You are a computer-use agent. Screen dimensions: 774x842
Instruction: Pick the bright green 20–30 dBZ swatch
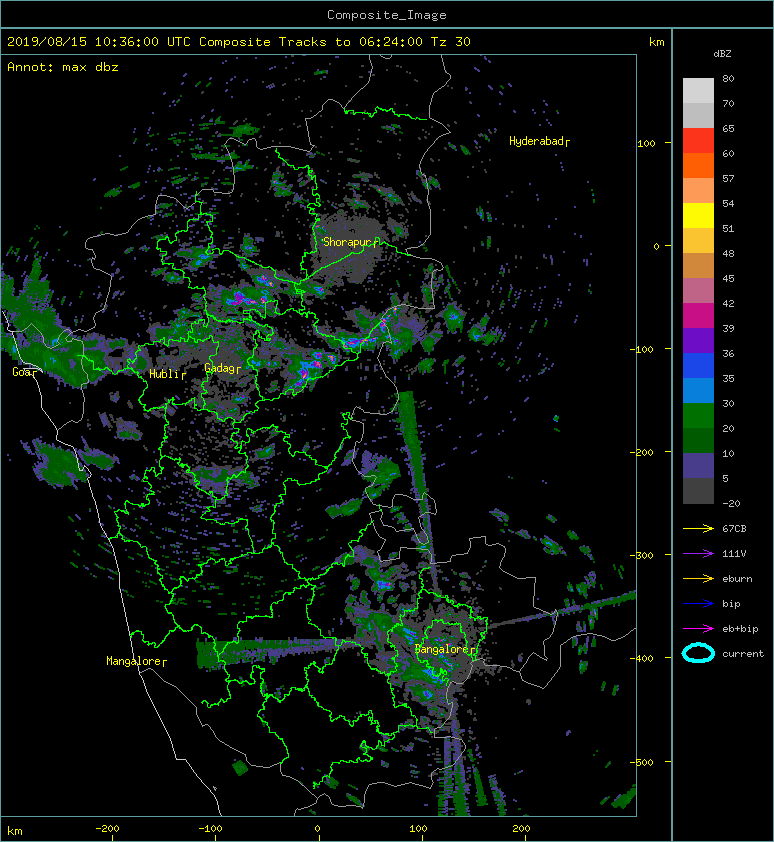coord(698,416)
